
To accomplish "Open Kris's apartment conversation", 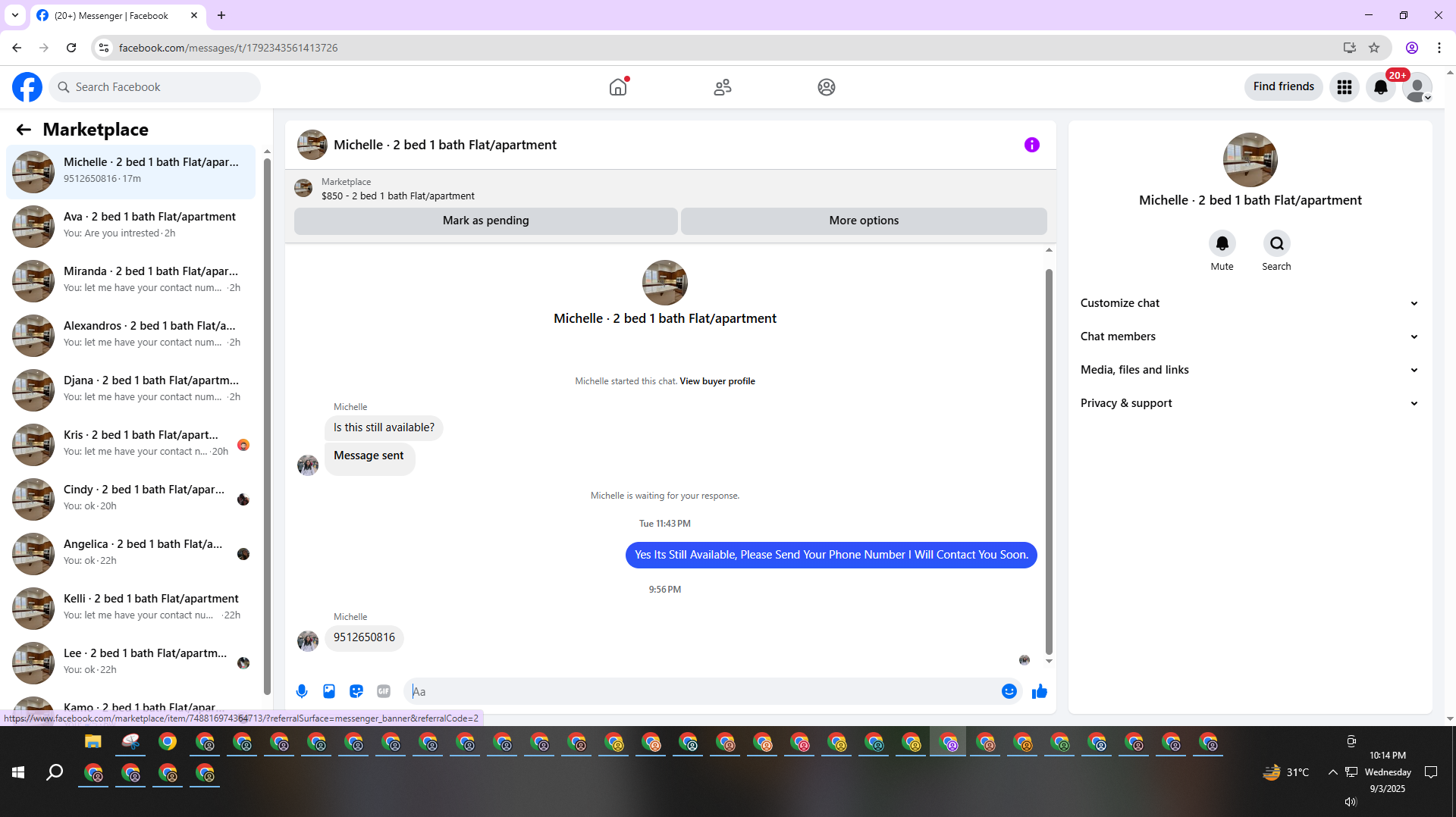I will [130, 445].
